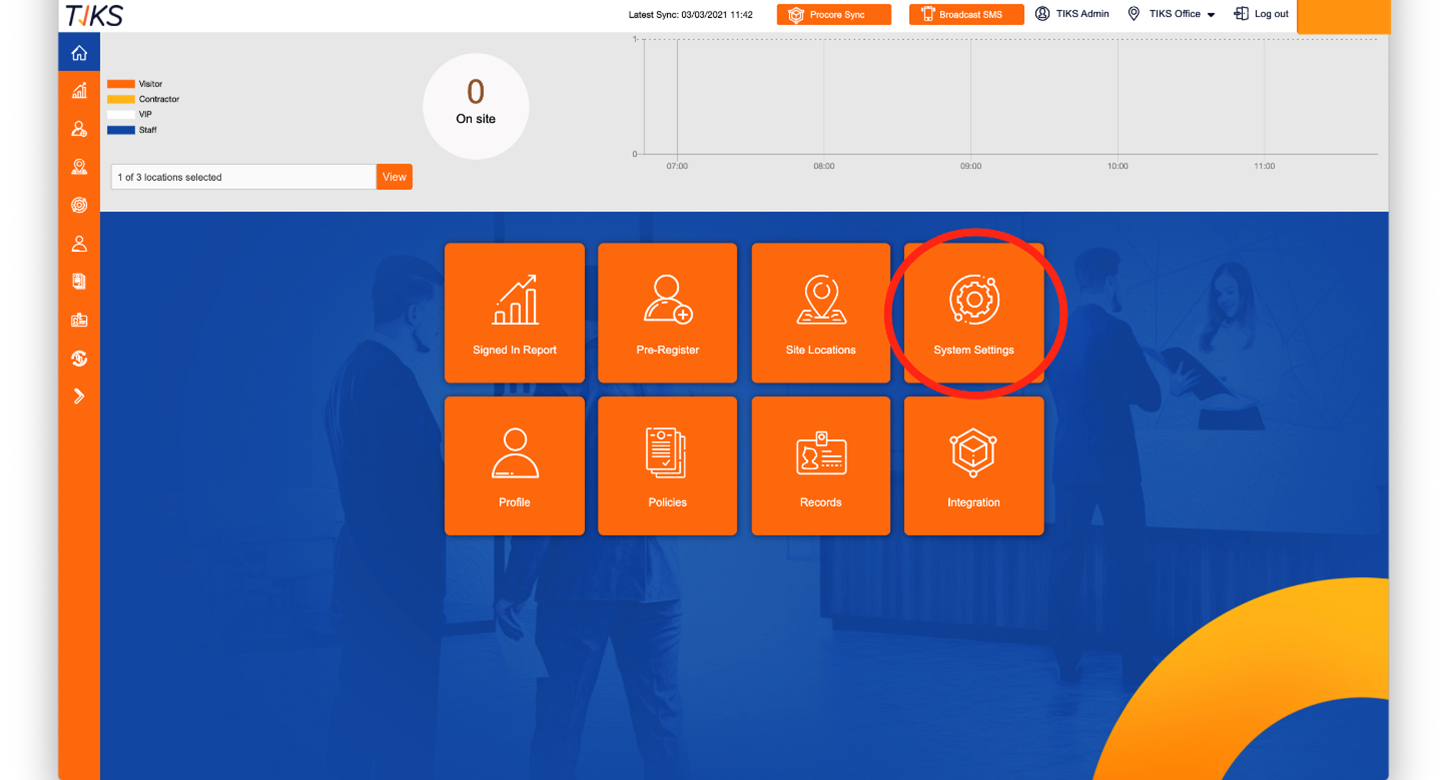1447x780 pixels.
Task: Open the sync arrows icon in the sidebar
Action: (x=79, y=357)
